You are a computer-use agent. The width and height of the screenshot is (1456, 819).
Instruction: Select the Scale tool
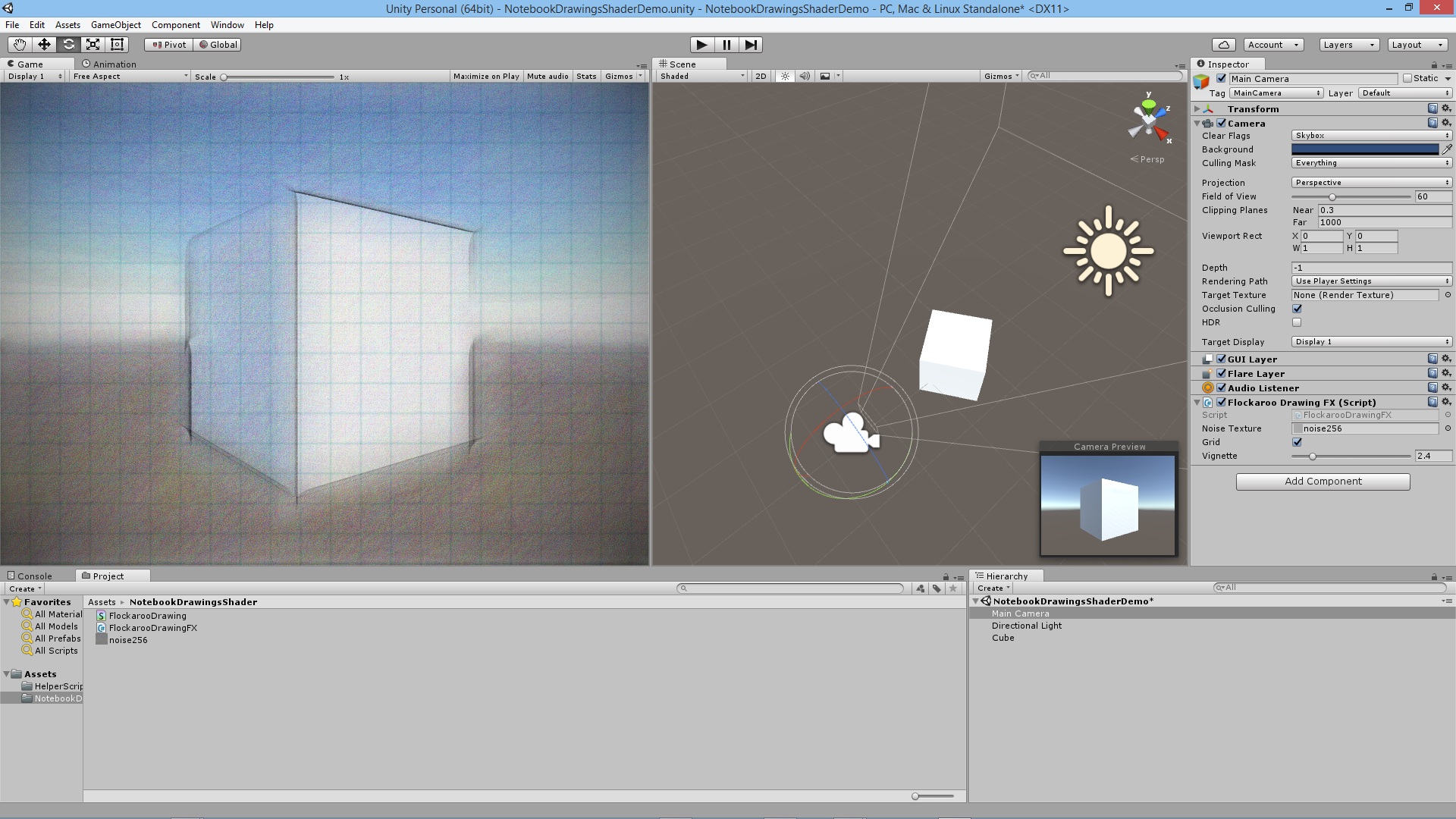point(93,45)
